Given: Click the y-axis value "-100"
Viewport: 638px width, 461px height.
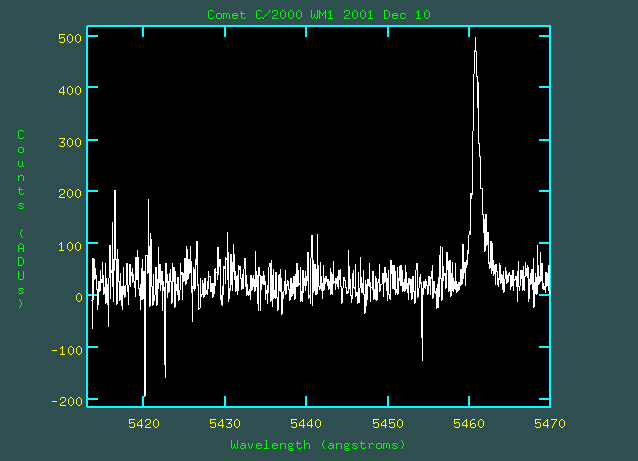Looking at the screenshot, I should click(x=67, y=350).
